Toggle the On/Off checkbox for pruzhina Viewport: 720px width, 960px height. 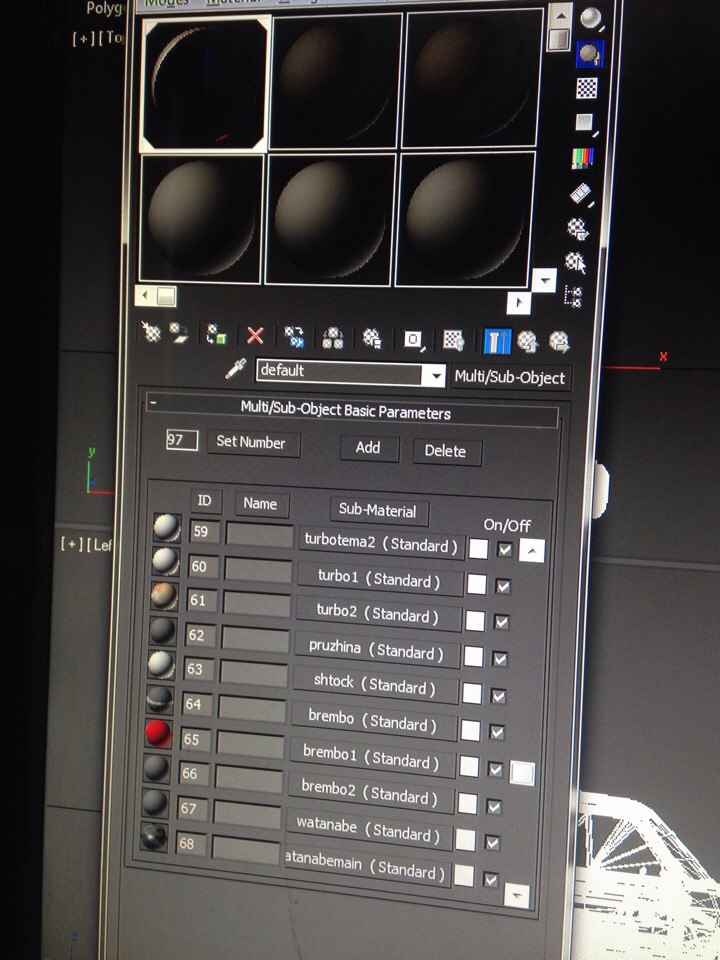pyautogui.click(x=500, y=659)
